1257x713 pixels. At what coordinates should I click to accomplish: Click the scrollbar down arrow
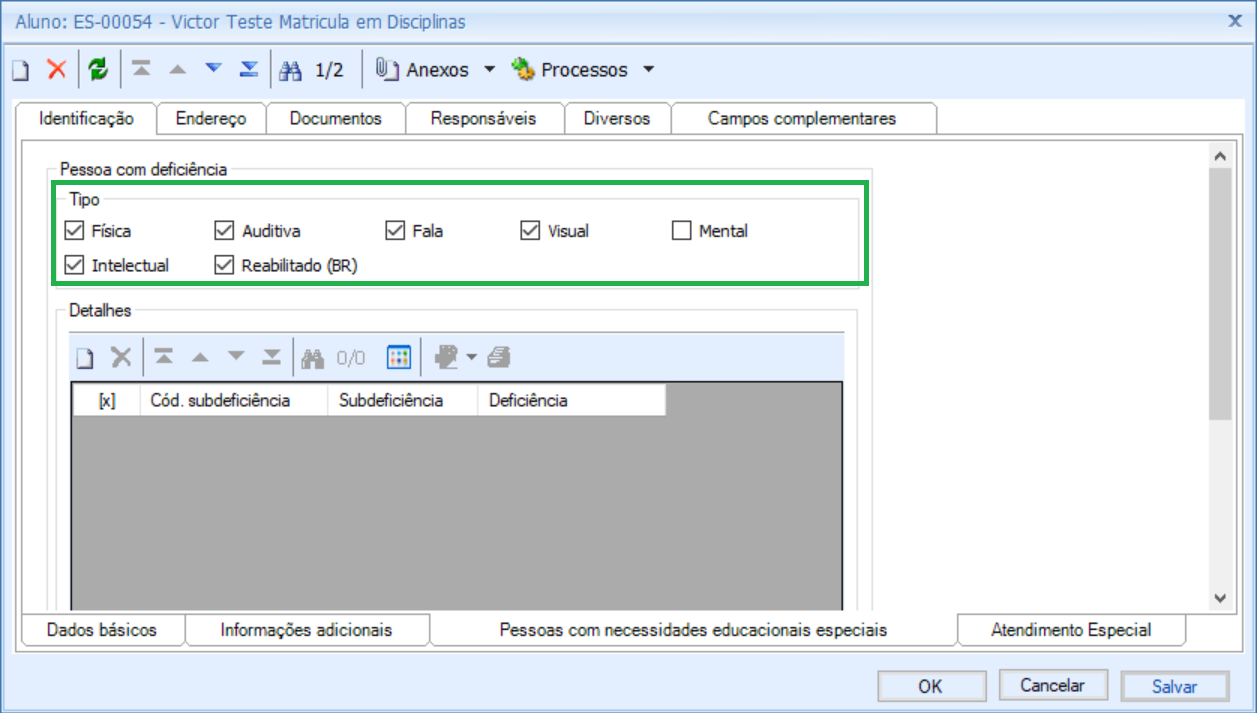coord(1219,598)
